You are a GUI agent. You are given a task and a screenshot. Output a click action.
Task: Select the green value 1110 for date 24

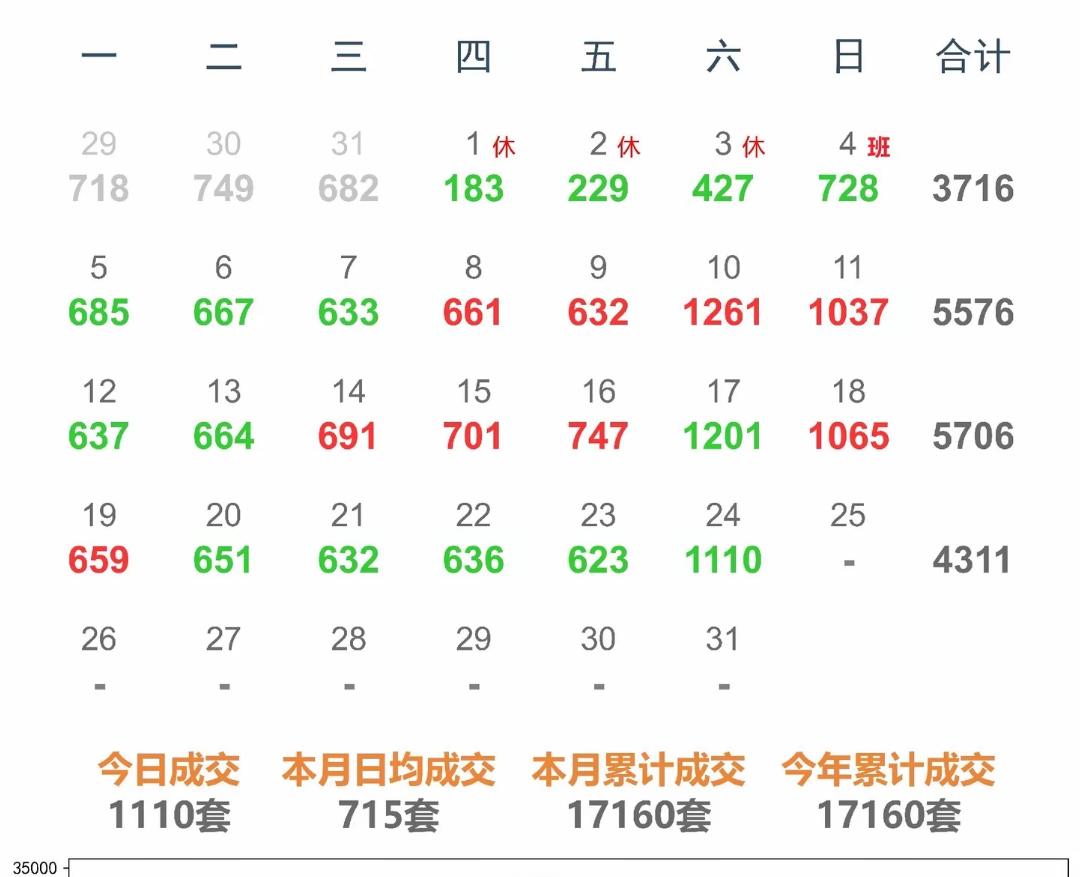[x=724, y=560]
